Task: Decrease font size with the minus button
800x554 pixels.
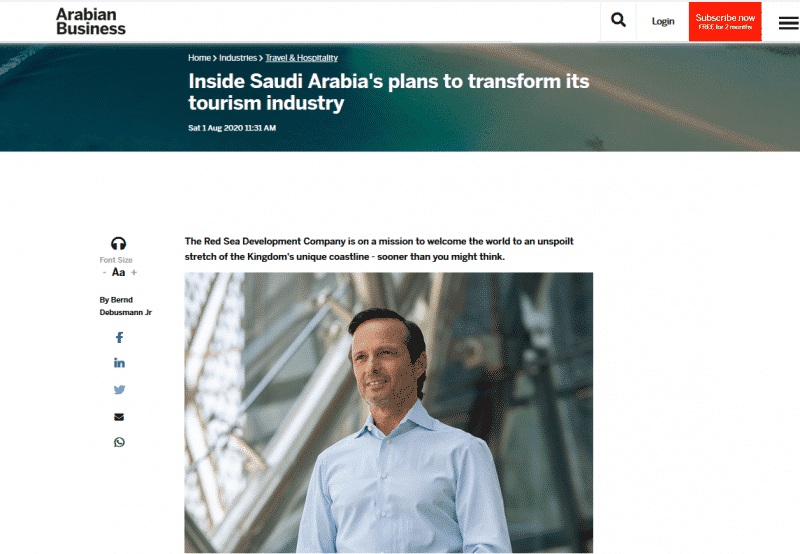Action: pyautogui.click(x=105, y=272)
